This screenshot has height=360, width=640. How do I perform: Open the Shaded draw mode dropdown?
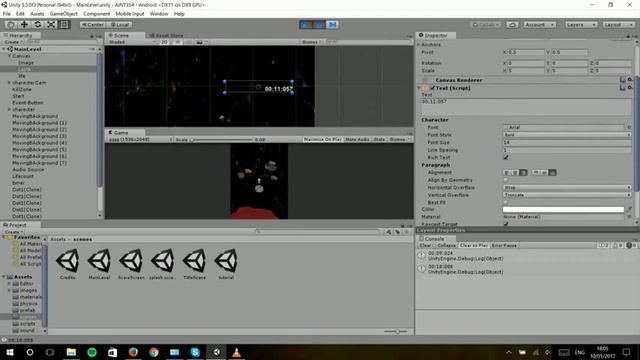pyautogui.click(x=131, y=42)
